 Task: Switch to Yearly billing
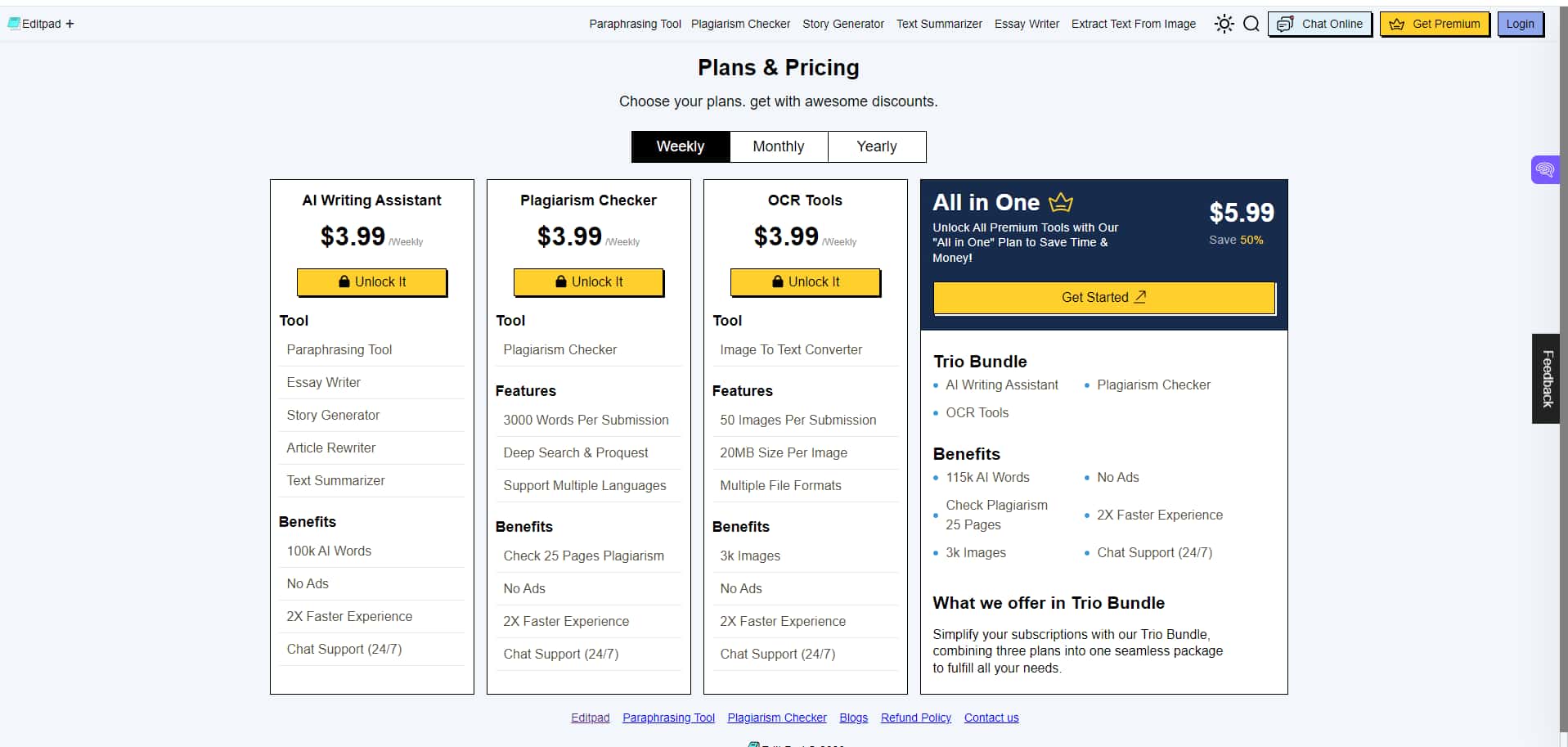click(x=877, y=146)
